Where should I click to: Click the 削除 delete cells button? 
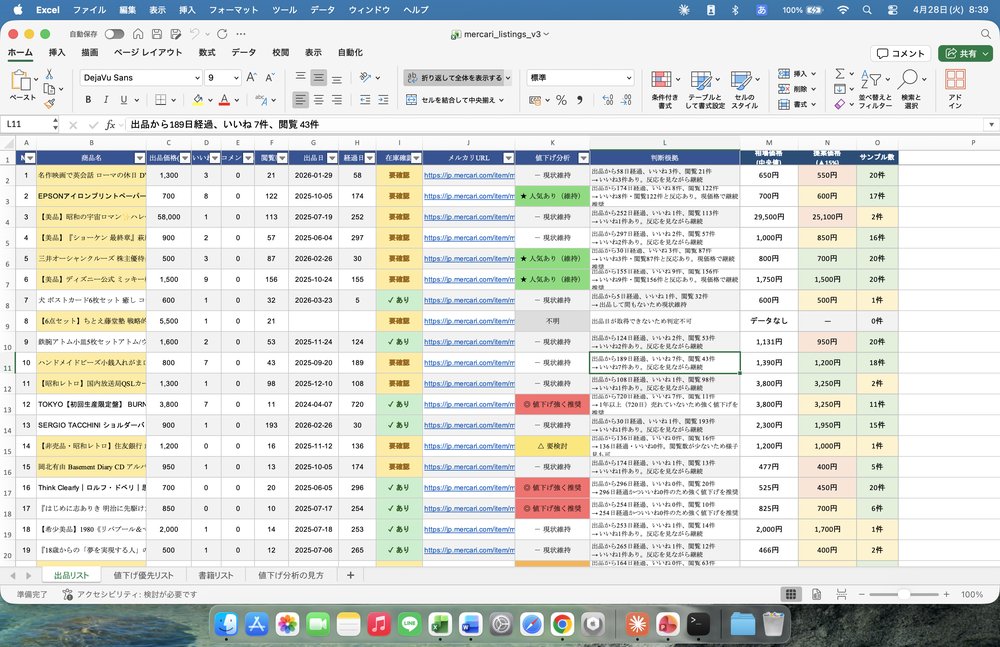[x=797, y=89]
